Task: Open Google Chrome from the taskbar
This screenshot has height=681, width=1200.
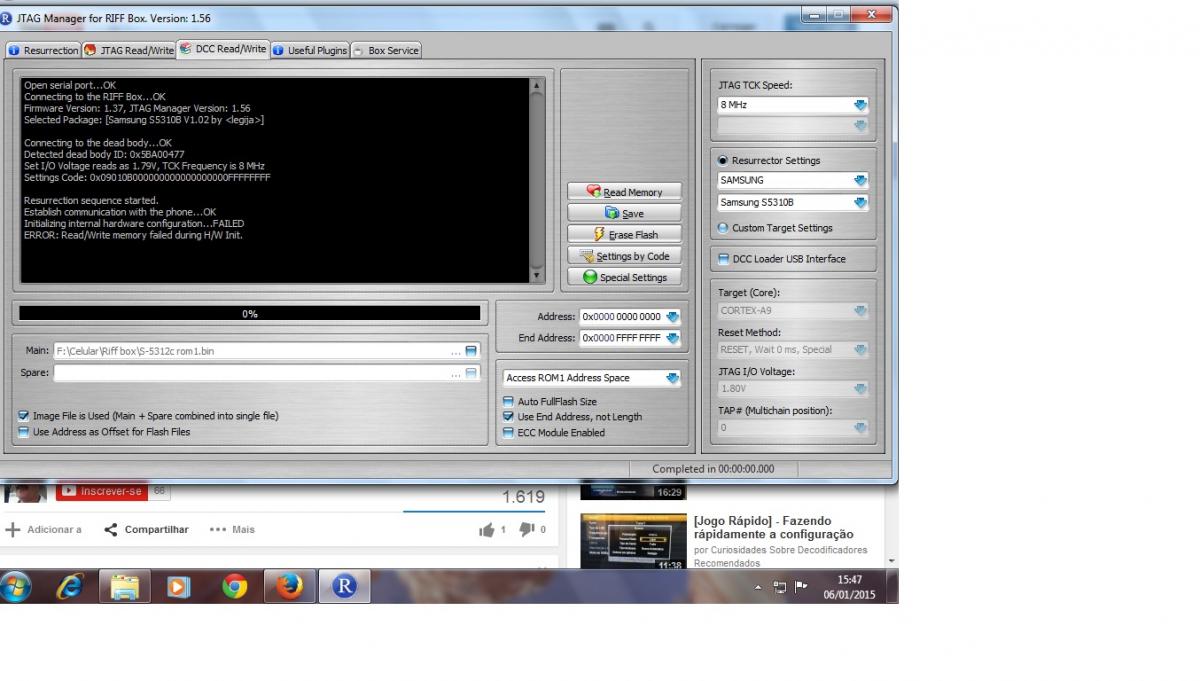Action: [235, 586]
